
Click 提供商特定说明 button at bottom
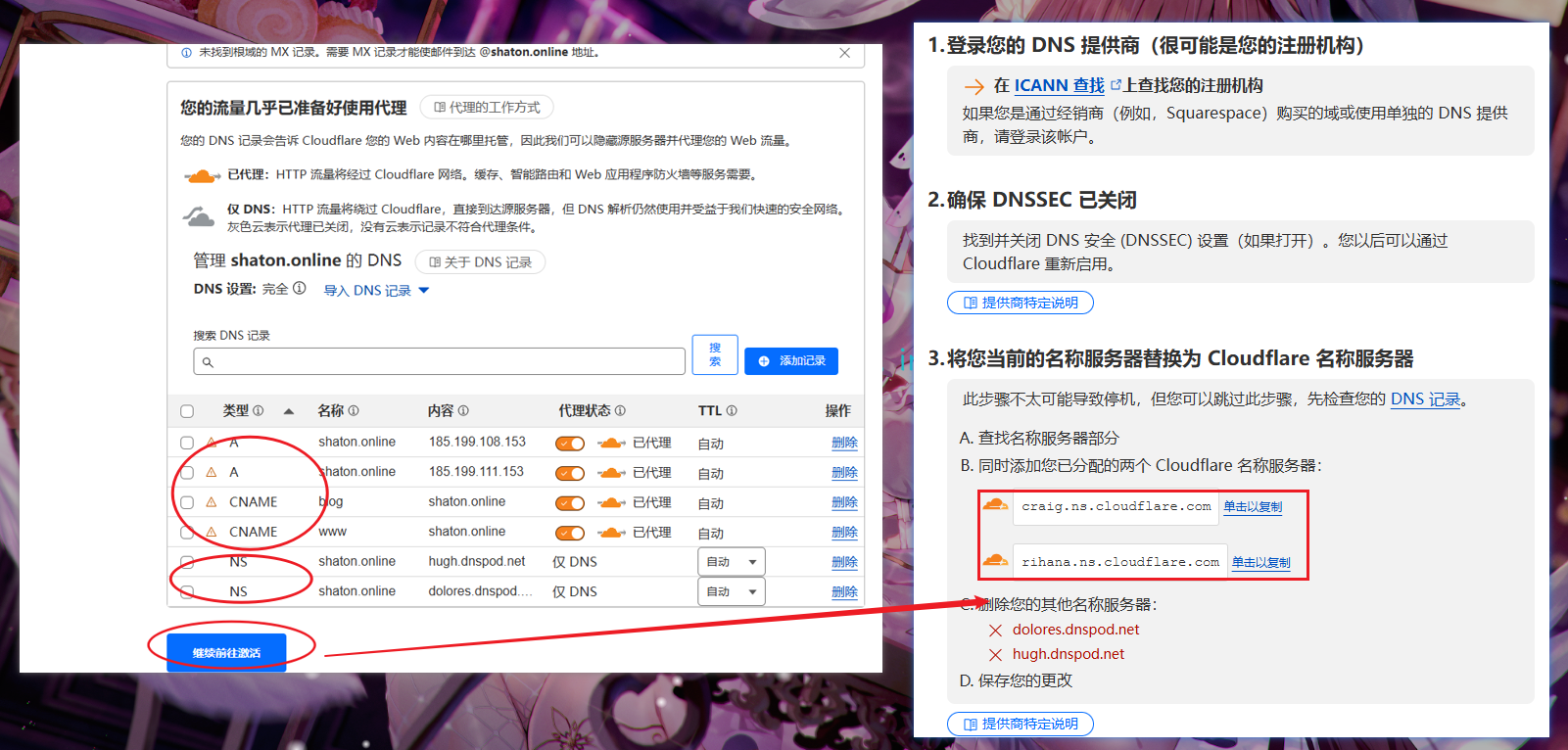pos(1021,724)
